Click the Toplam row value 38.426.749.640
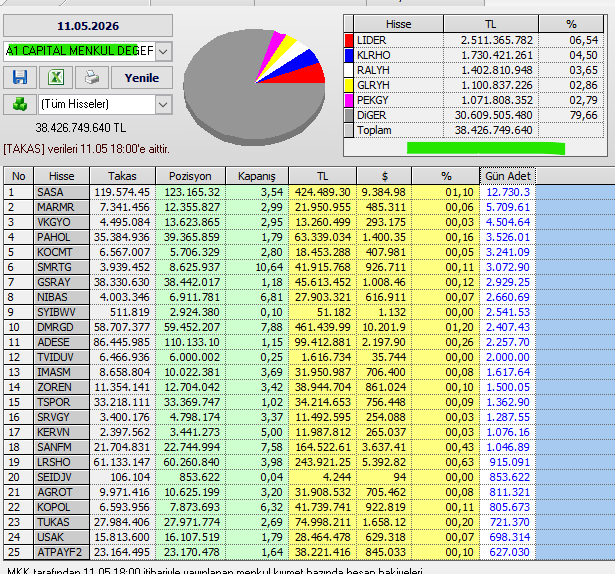Viewport: 615px width, 574px height. 493,130
